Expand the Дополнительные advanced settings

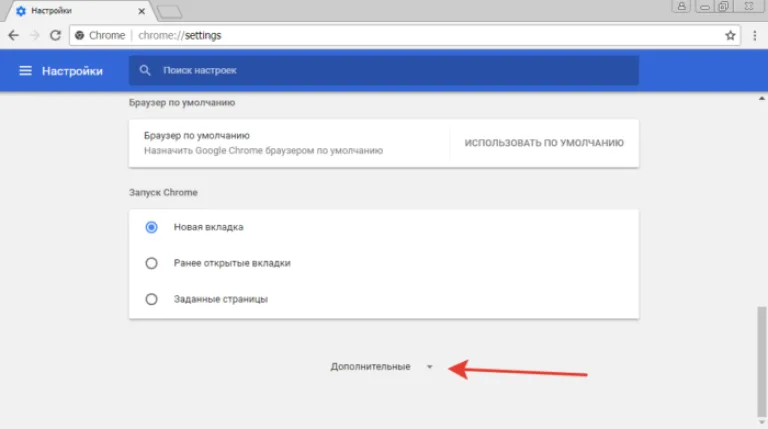coord(370,367)
